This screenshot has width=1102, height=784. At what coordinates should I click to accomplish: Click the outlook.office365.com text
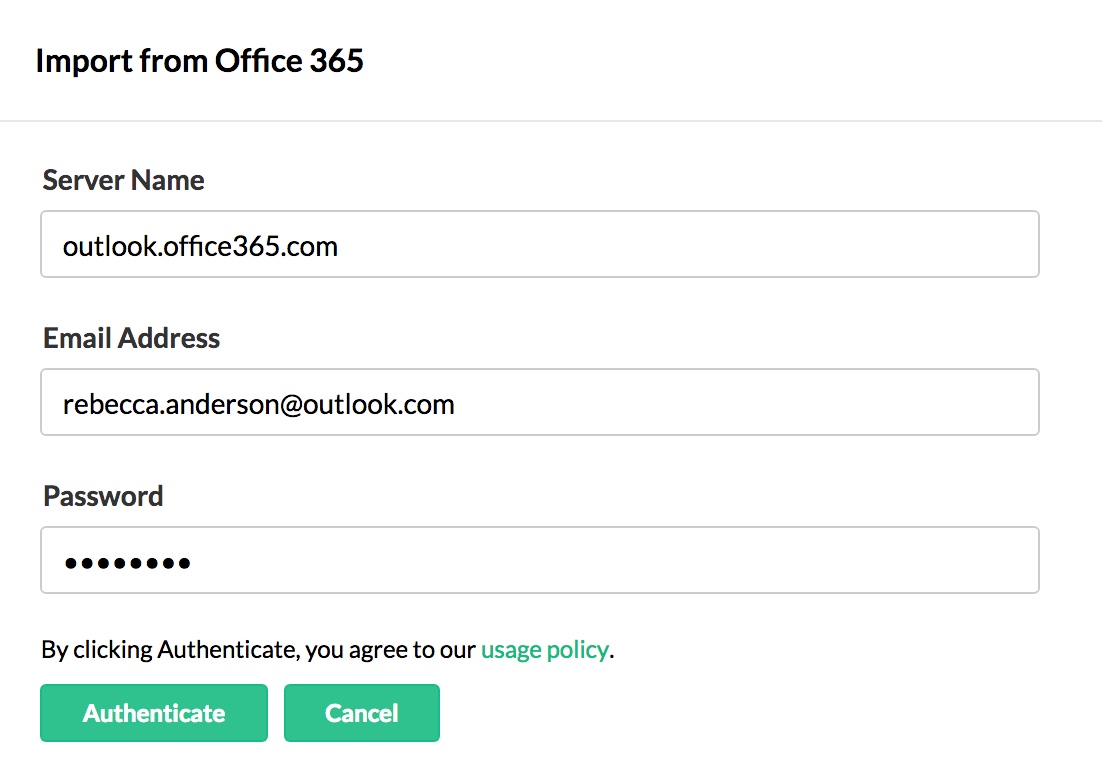pyautogui.click(x=200, y=245)
